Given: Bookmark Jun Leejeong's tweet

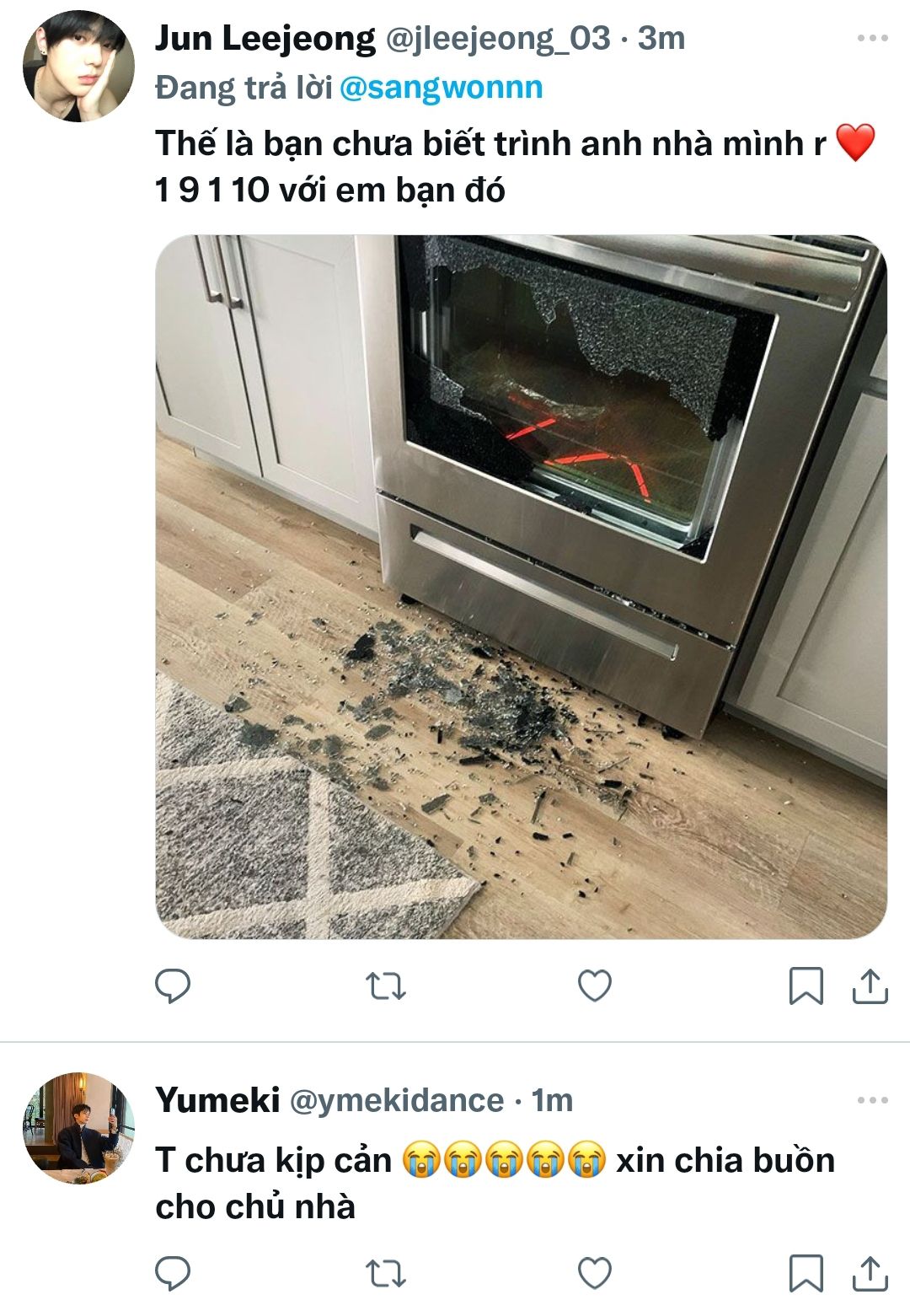Looking at the screenshot, I should point(806,986).
